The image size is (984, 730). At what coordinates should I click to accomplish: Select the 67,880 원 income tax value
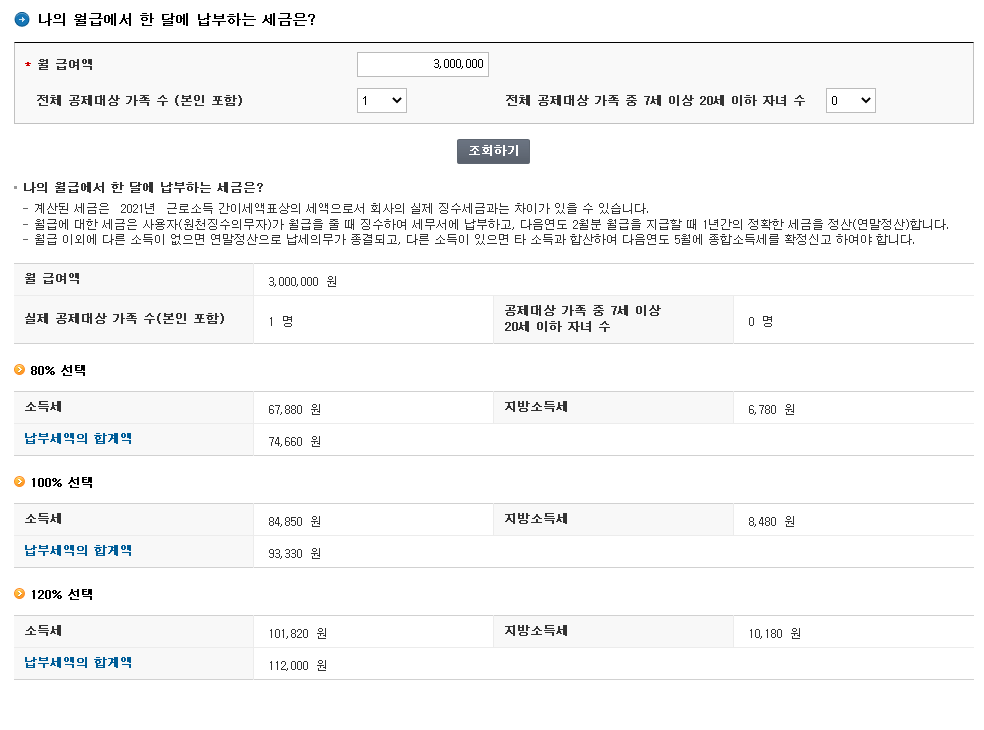coord(294,409)
